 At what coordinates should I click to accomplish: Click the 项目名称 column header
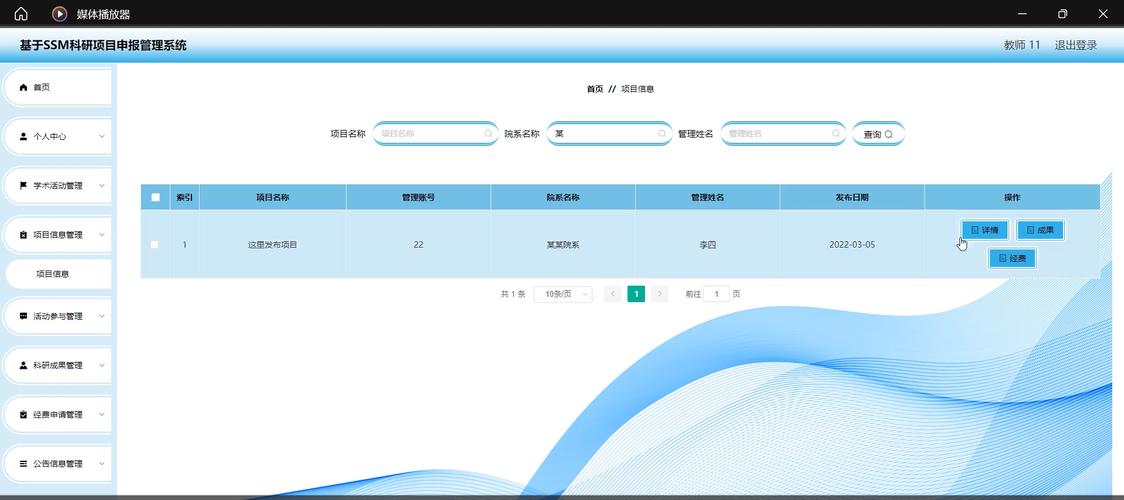click(272, 198)
